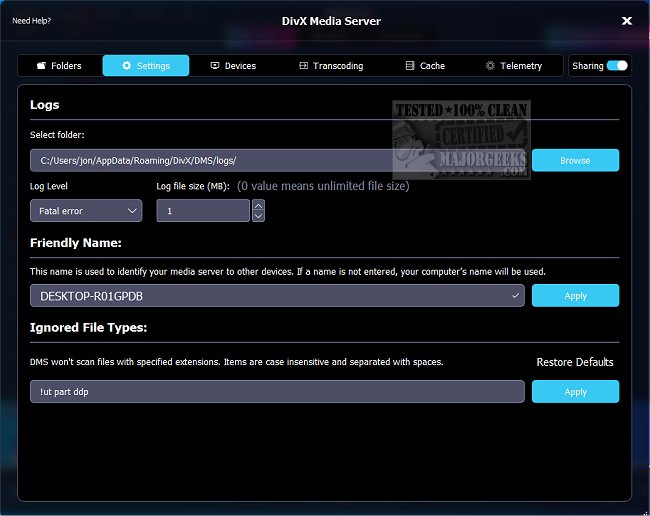Apply the Friendly Name
Viewport: 650px width, 516px height.
(575, 296)
